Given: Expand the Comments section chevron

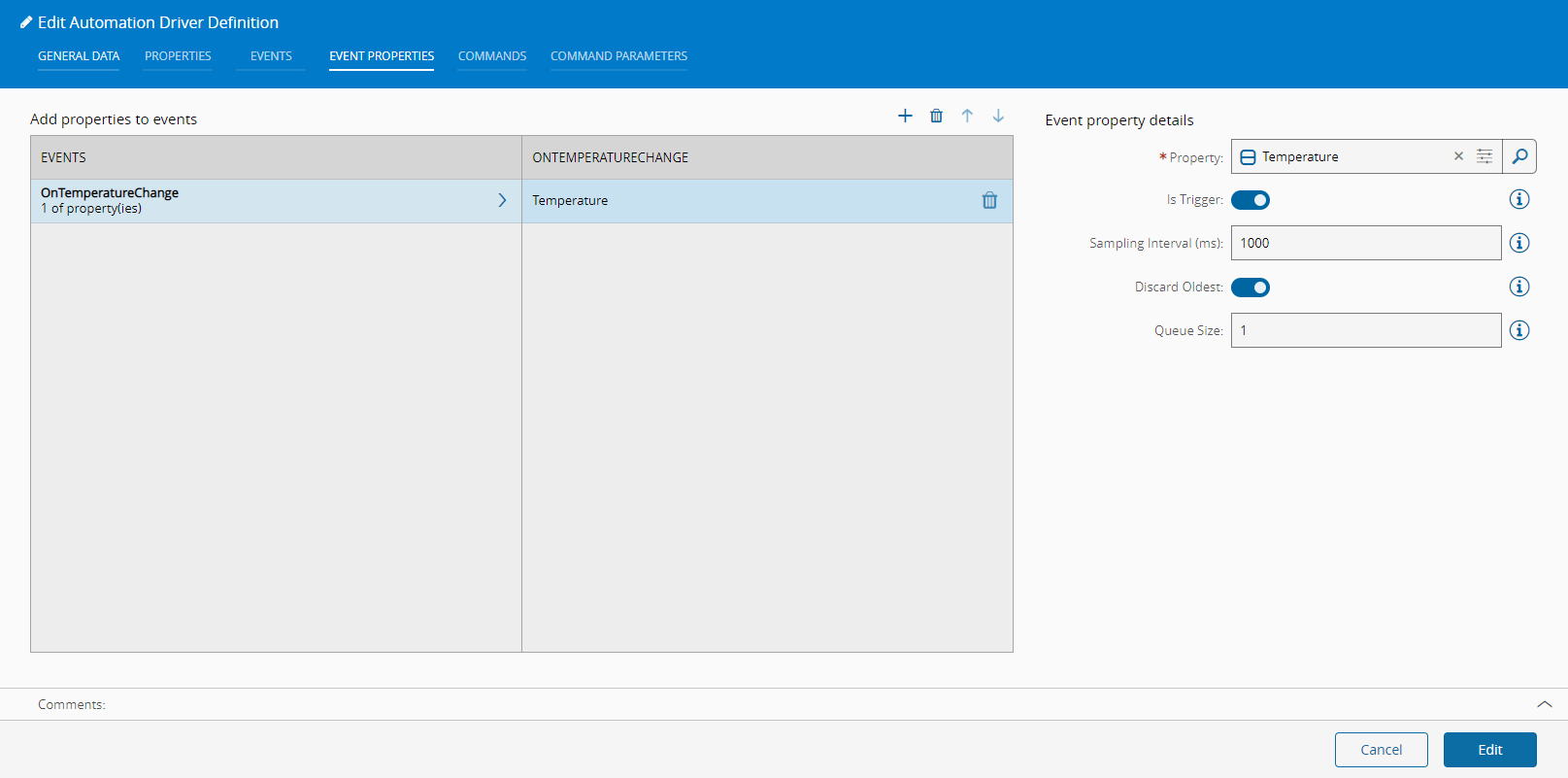Looking at the screenshot, I should pos(1544,704).
